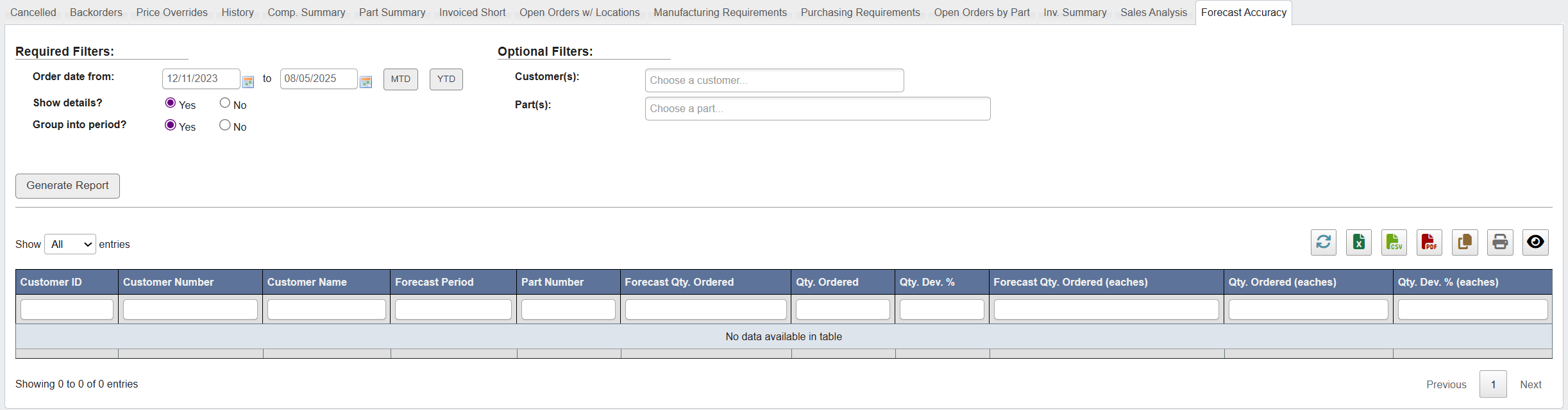
Task: Open the Price Overrides tab
Action: [x=172, y=12]
